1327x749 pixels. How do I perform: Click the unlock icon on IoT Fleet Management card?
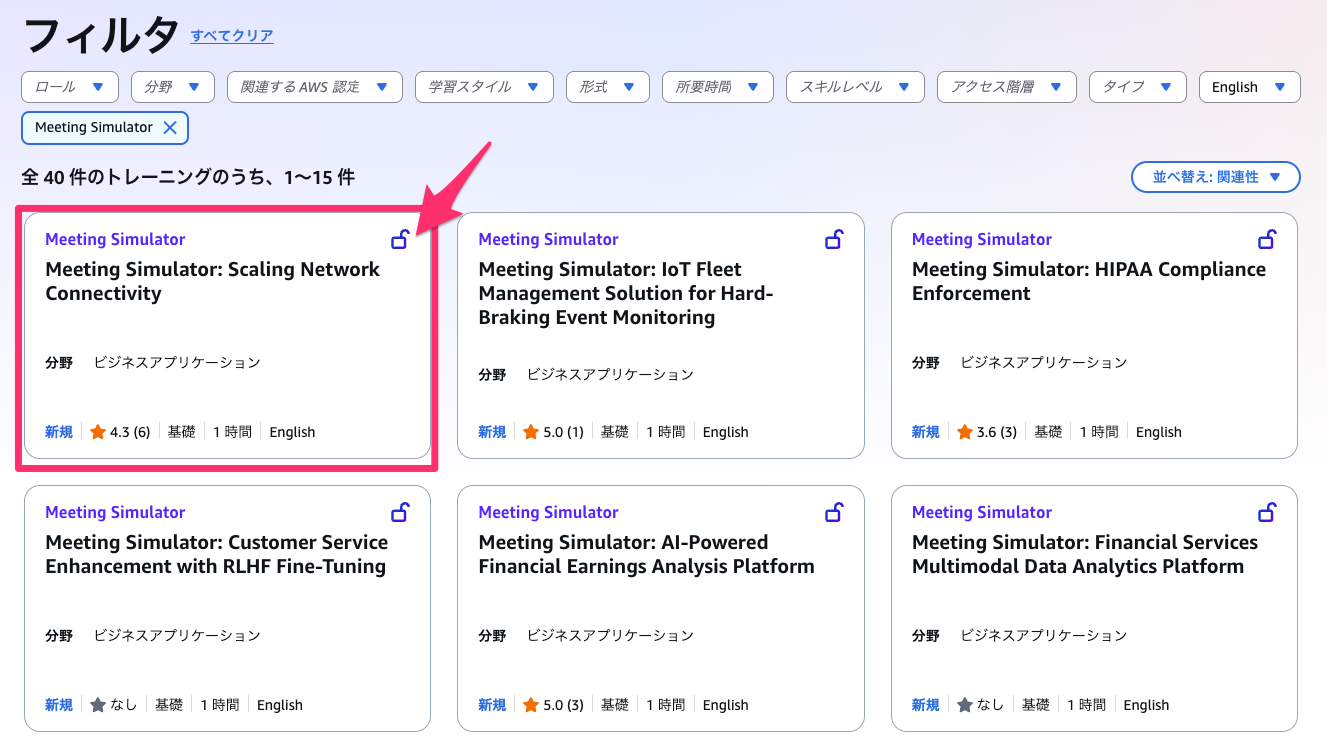tap(833, 239)
